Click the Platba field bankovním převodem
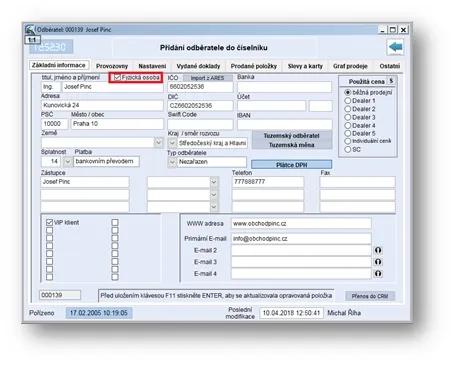Image resolution: width=455 pixels, height=366 pixels. coord(106,161)
